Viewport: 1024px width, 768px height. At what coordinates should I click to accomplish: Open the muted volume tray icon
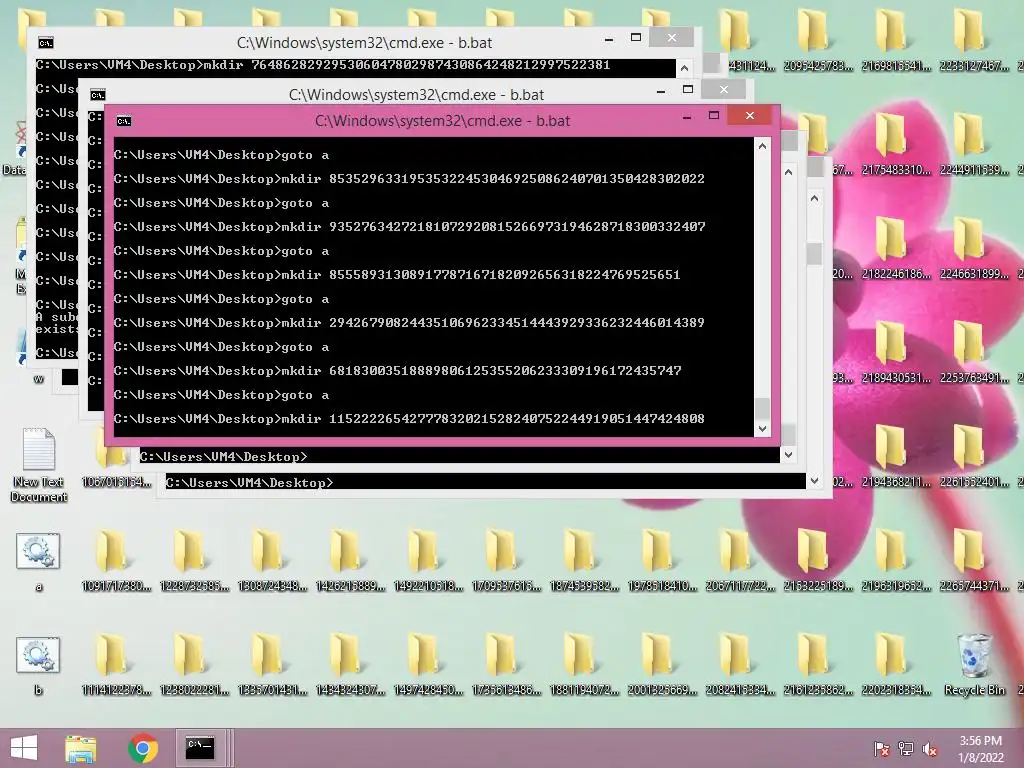coord(929,749)
